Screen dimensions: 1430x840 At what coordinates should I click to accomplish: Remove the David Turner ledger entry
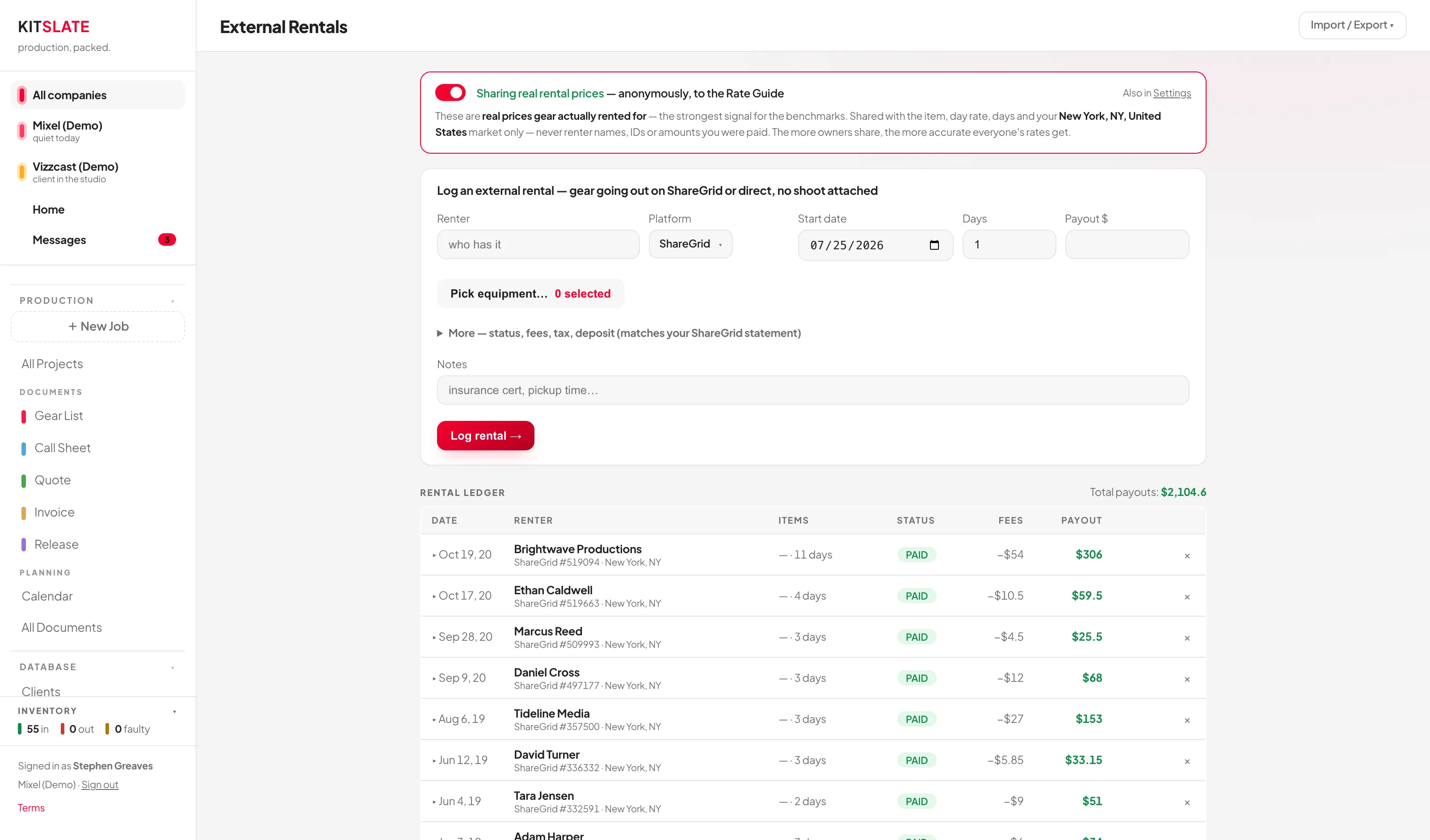(x=1186, y=761)
